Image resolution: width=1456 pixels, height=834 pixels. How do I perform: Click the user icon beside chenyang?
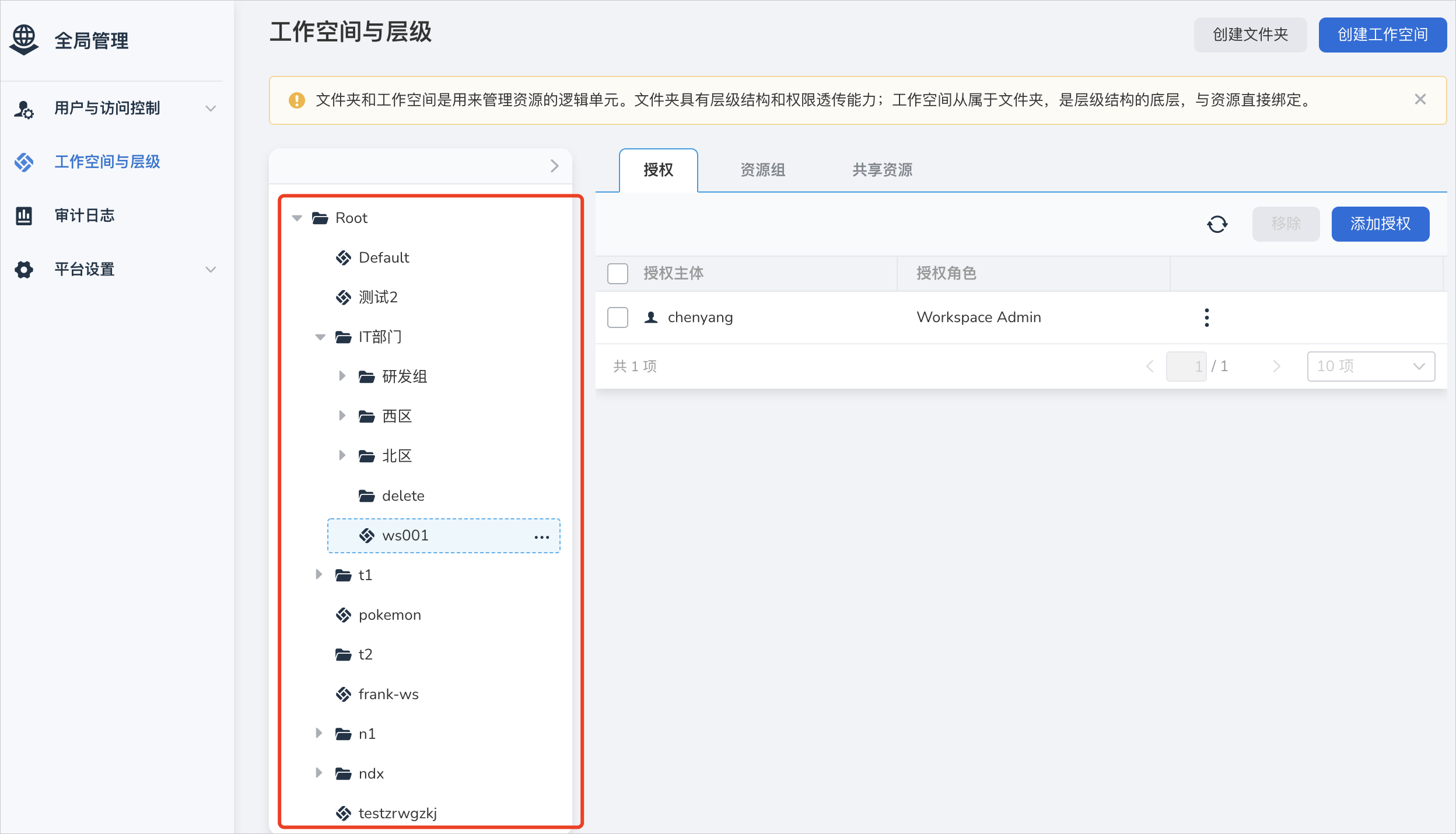(x=651, y=317)
